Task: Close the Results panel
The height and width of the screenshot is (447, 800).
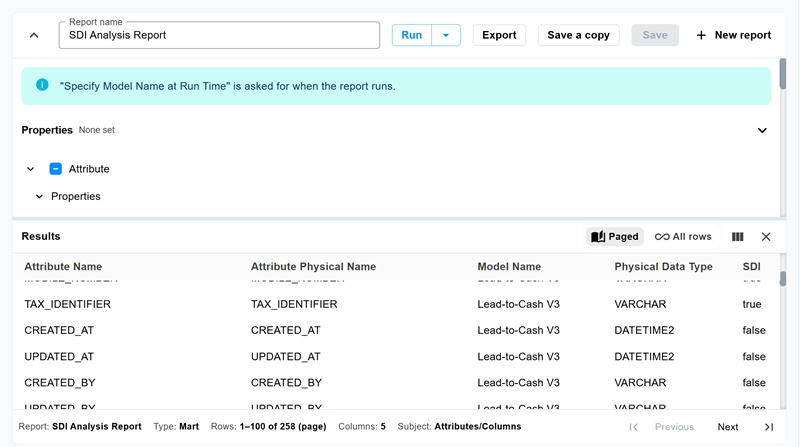Action: (766, 236)
